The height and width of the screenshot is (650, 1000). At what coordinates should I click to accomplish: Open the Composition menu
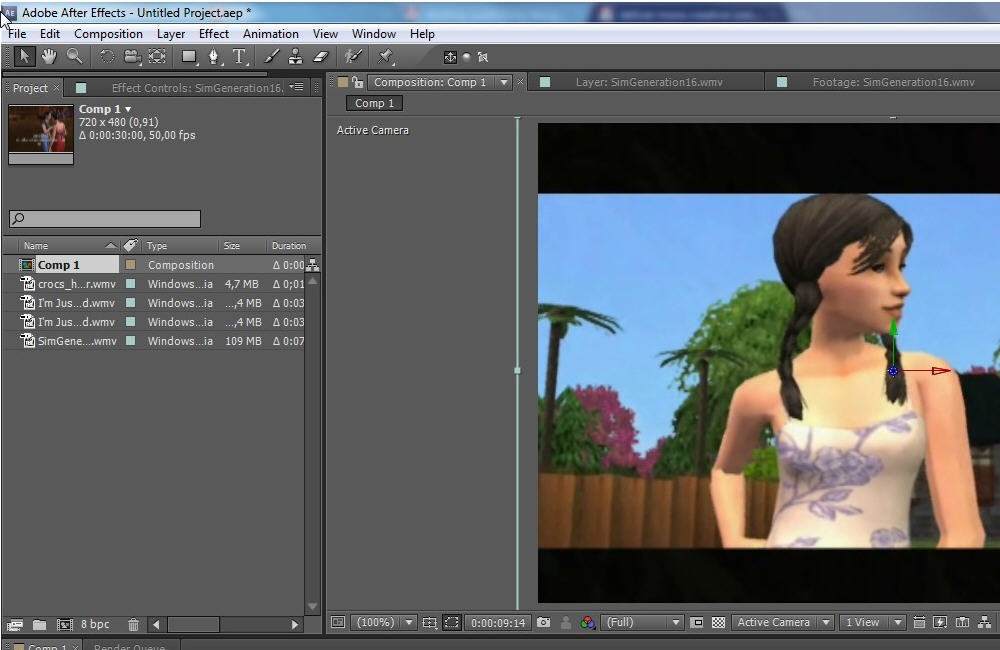point(108,33)
